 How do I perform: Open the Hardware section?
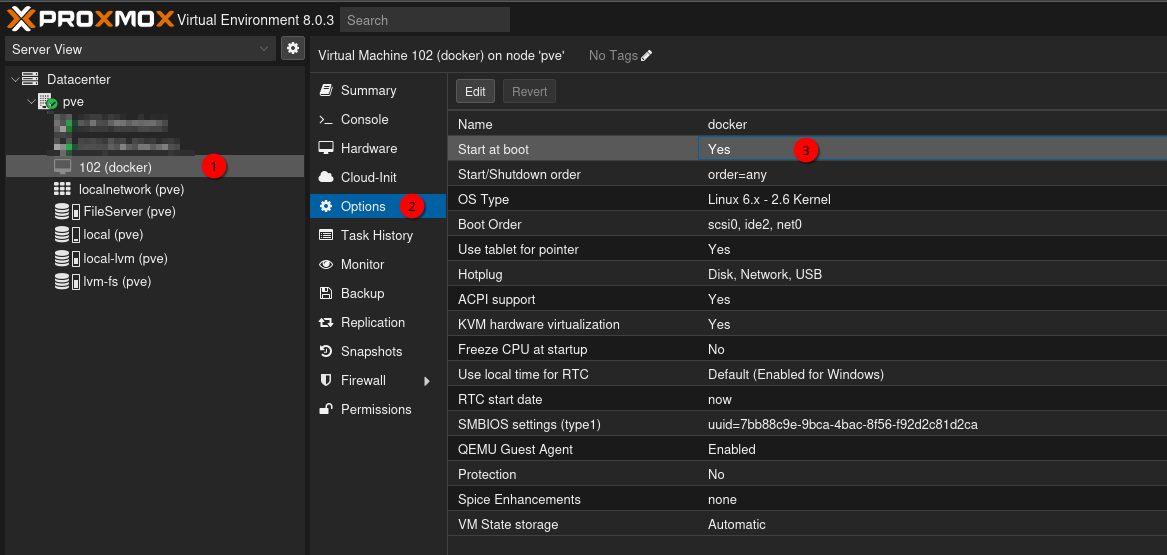368,148
